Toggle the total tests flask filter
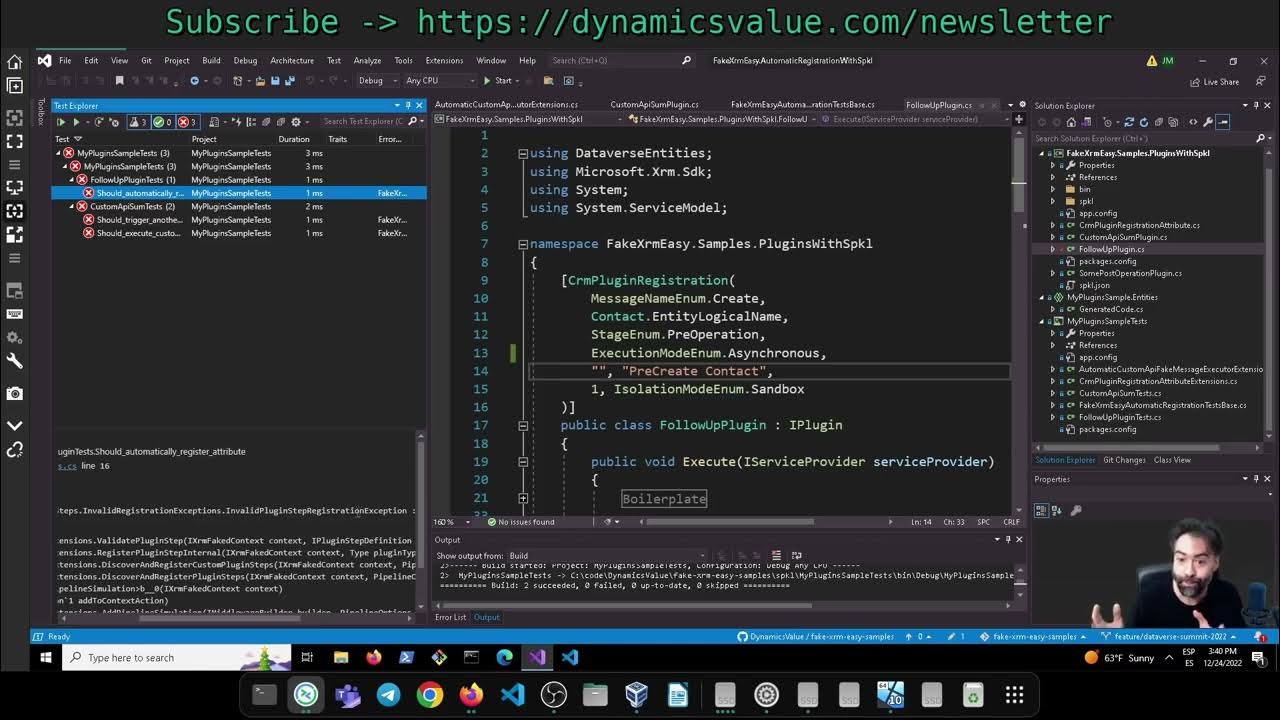This screenshot has width=1280, height=720. (138, 122)
